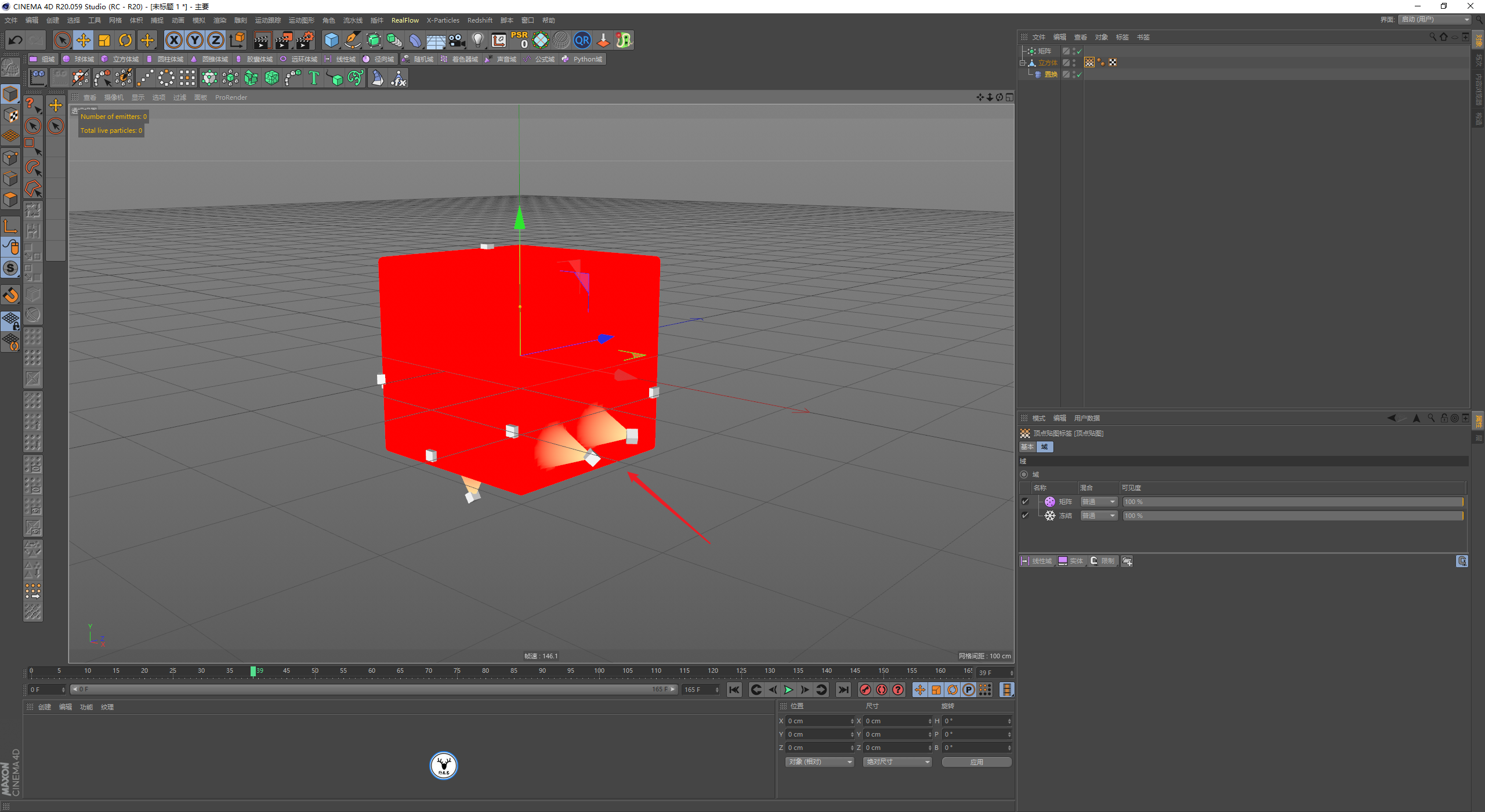The image size is (1485, 812).
Task: Switch to the 基本 tab in attributes
Action: [1027, 447]
